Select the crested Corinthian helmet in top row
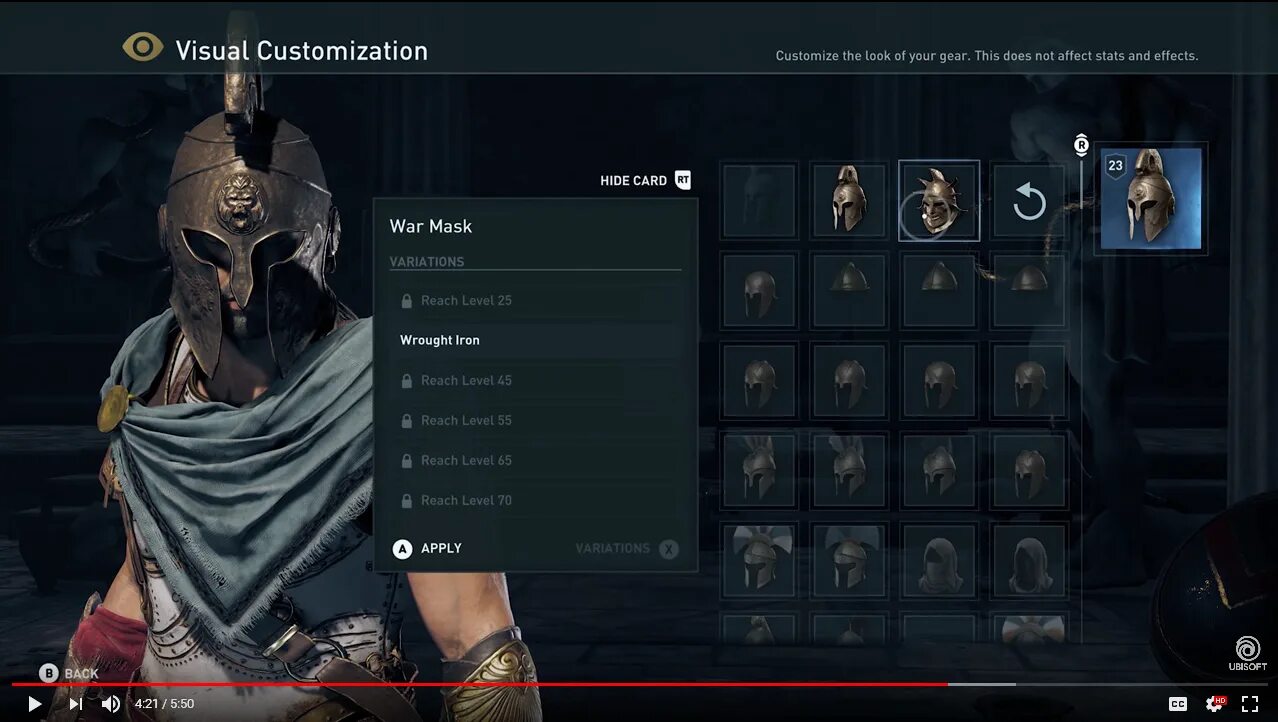The height and width of the screenshot is (722, 1278). (x=849, y=202)
